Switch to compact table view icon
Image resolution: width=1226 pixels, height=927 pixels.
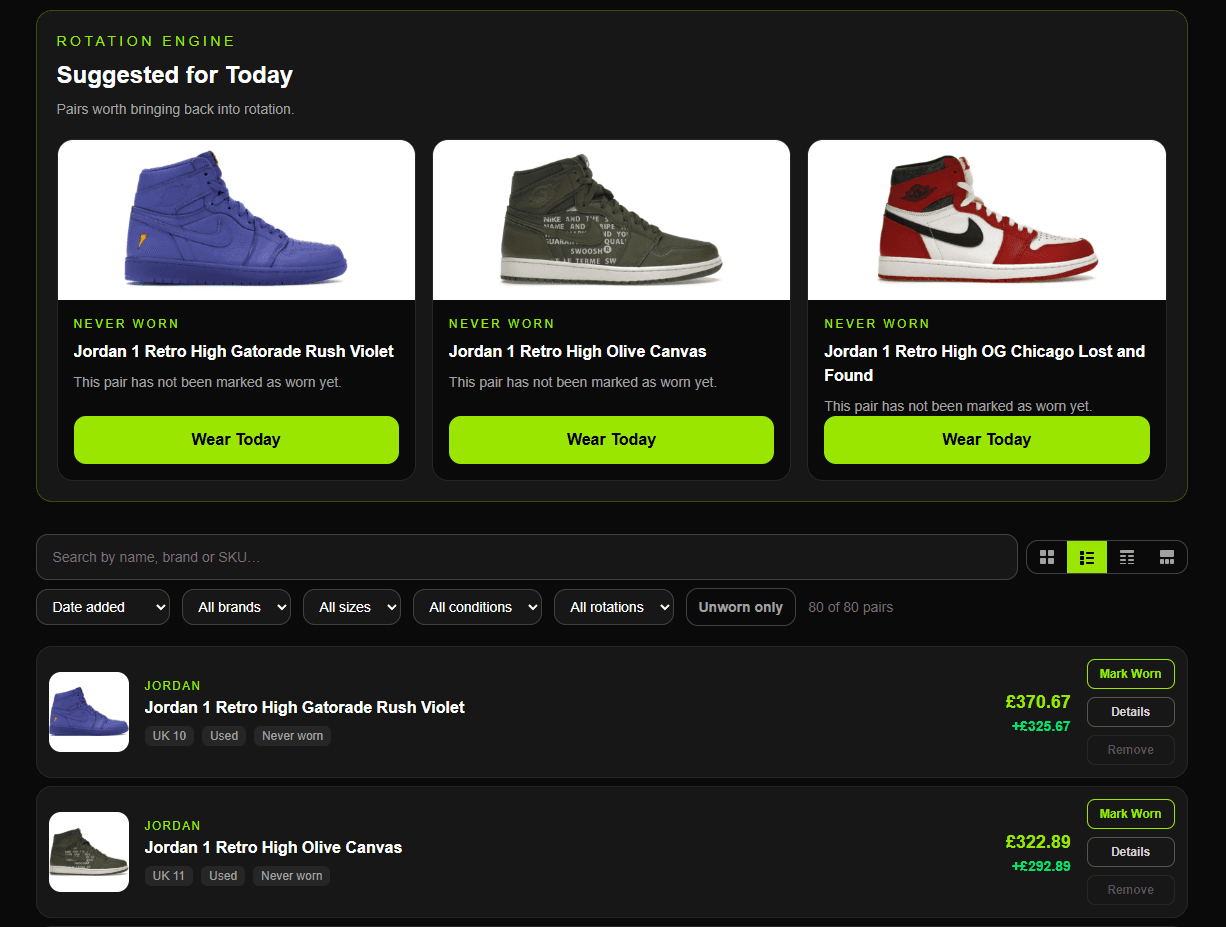[x=1127, y=557]
